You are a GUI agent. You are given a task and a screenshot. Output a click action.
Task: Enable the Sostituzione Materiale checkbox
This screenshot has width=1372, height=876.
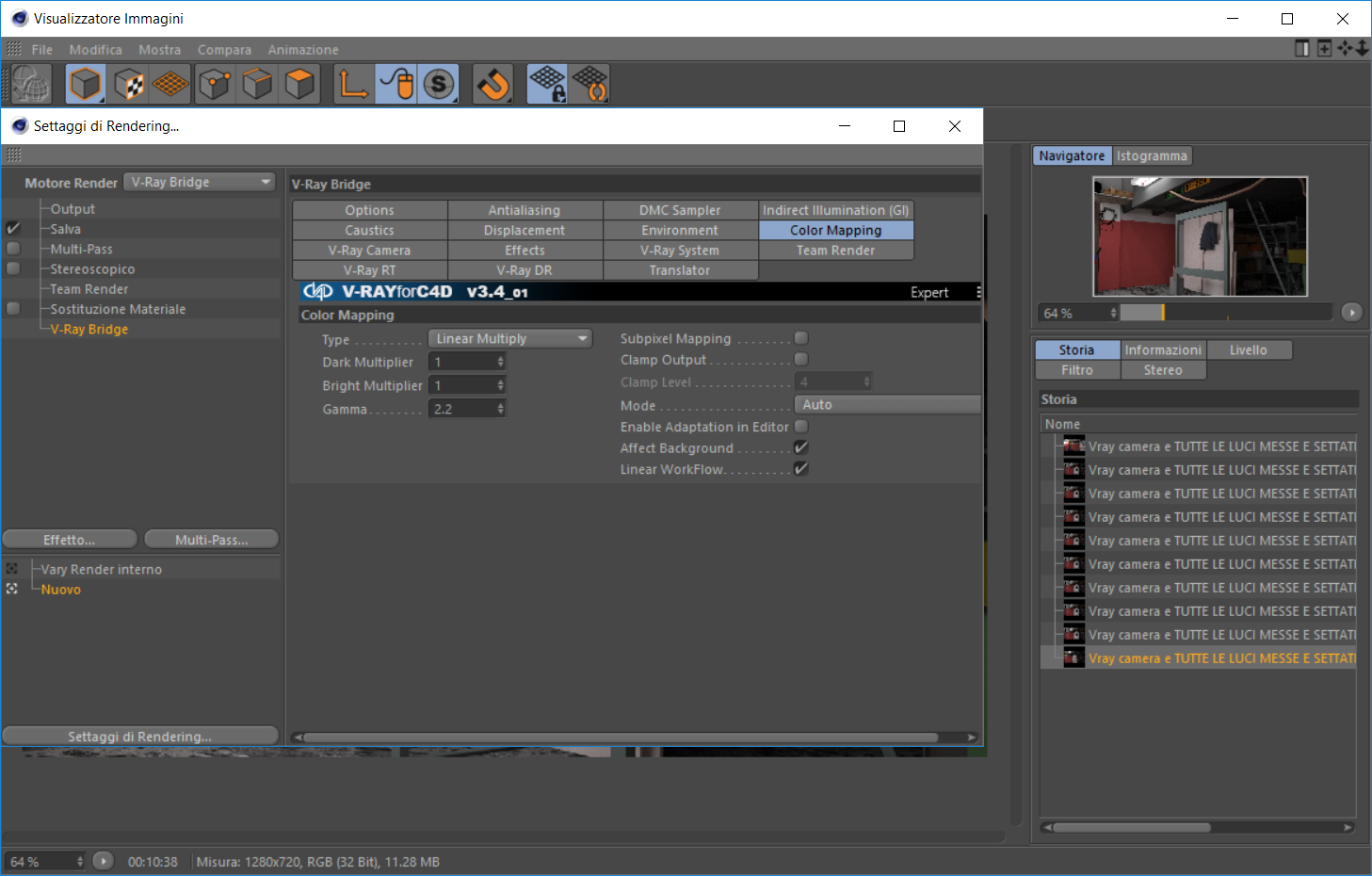[13, 308]
